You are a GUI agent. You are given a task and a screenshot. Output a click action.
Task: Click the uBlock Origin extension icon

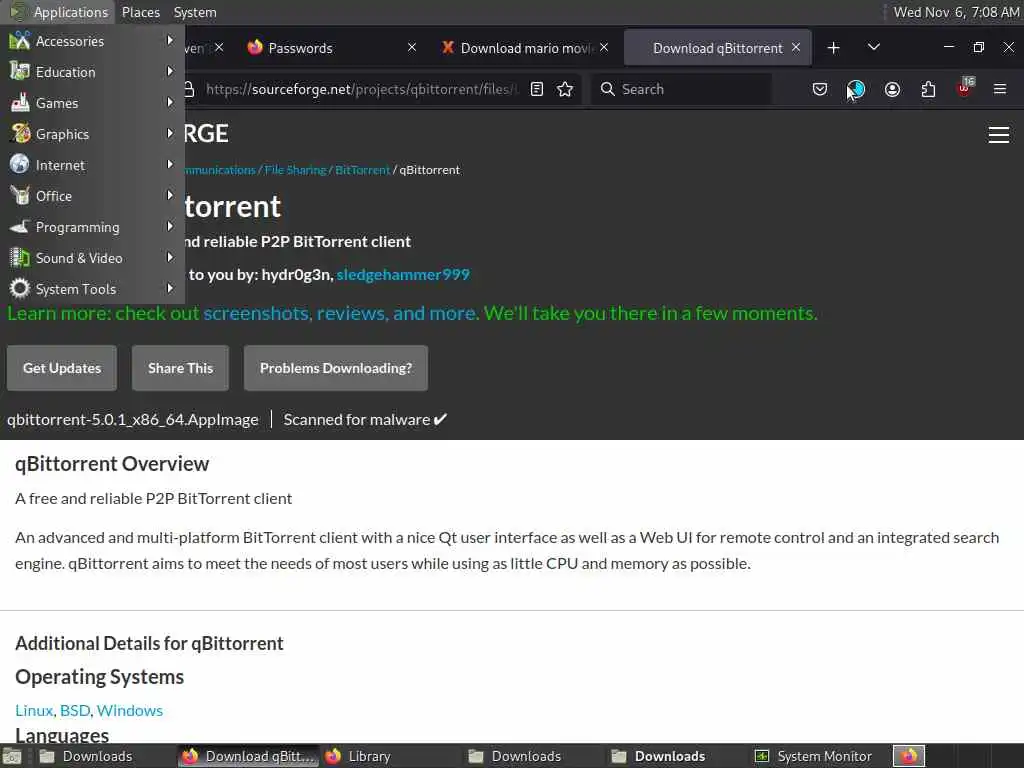[x=965, y=88]
